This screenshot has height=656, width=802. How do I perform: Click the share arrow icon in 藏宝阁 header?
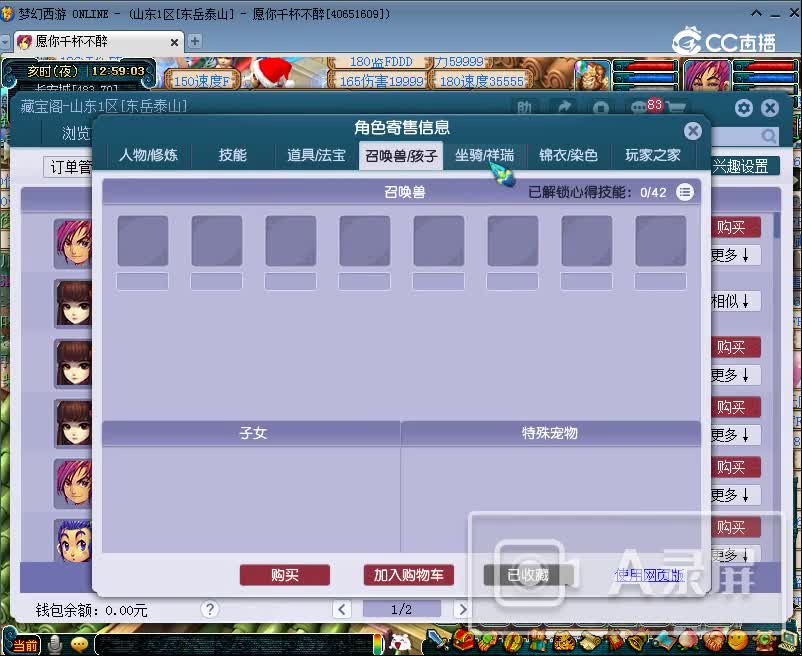[x=564, y=107]
